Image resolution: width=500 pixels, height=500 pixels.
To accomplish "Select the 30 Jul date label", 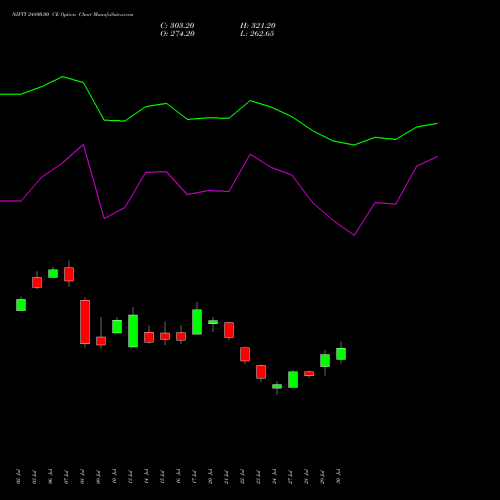I will (338, 477).
